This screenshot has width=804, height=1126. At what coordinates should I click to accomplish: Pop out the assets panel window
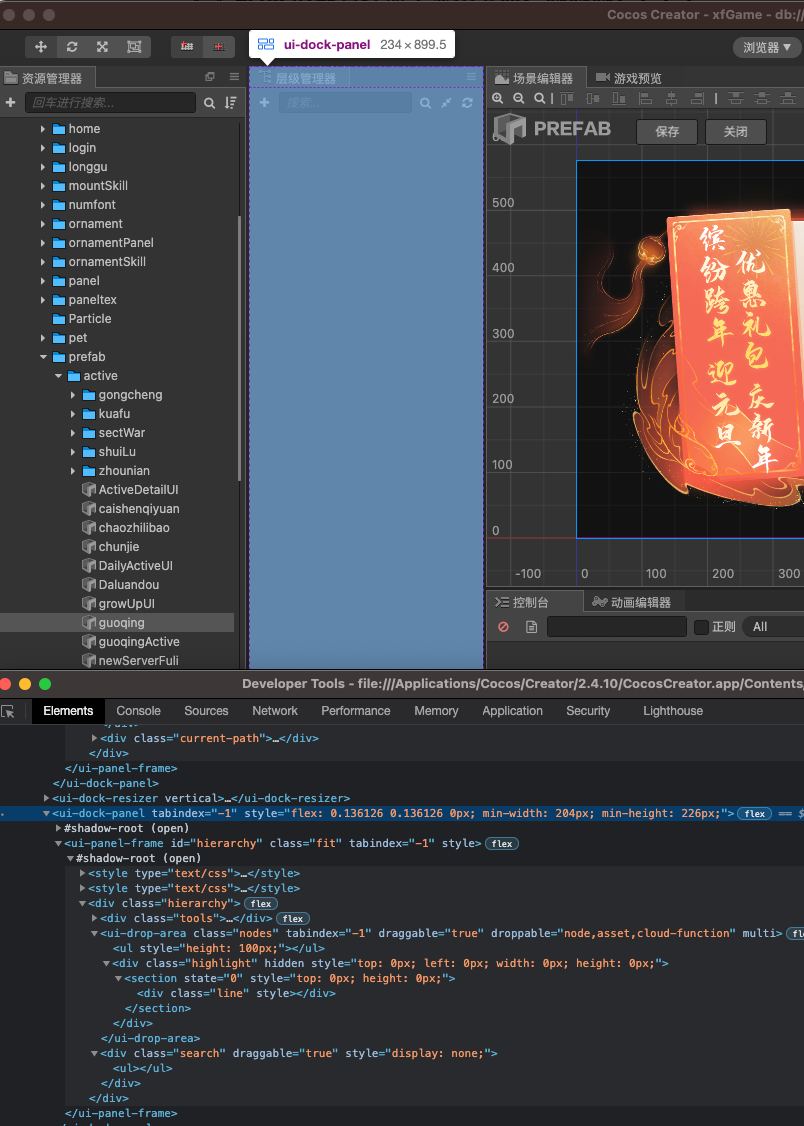tap(210, 77)
